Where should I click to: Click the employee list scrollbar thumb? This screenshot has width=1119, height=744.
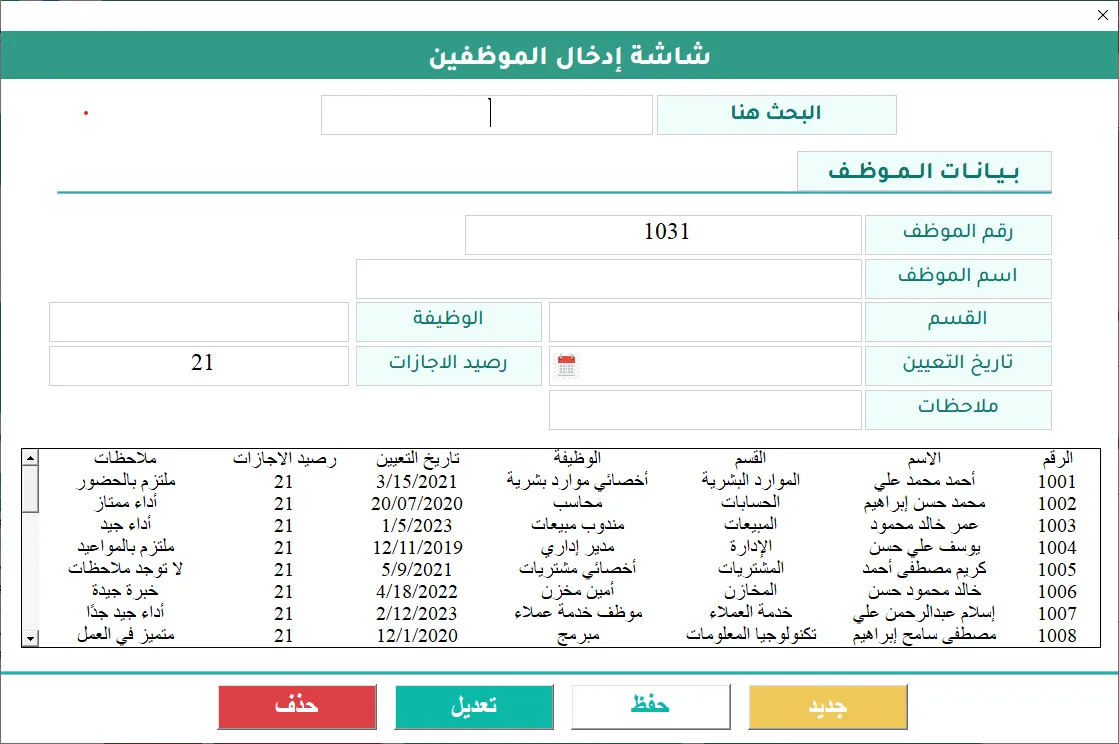30,489
